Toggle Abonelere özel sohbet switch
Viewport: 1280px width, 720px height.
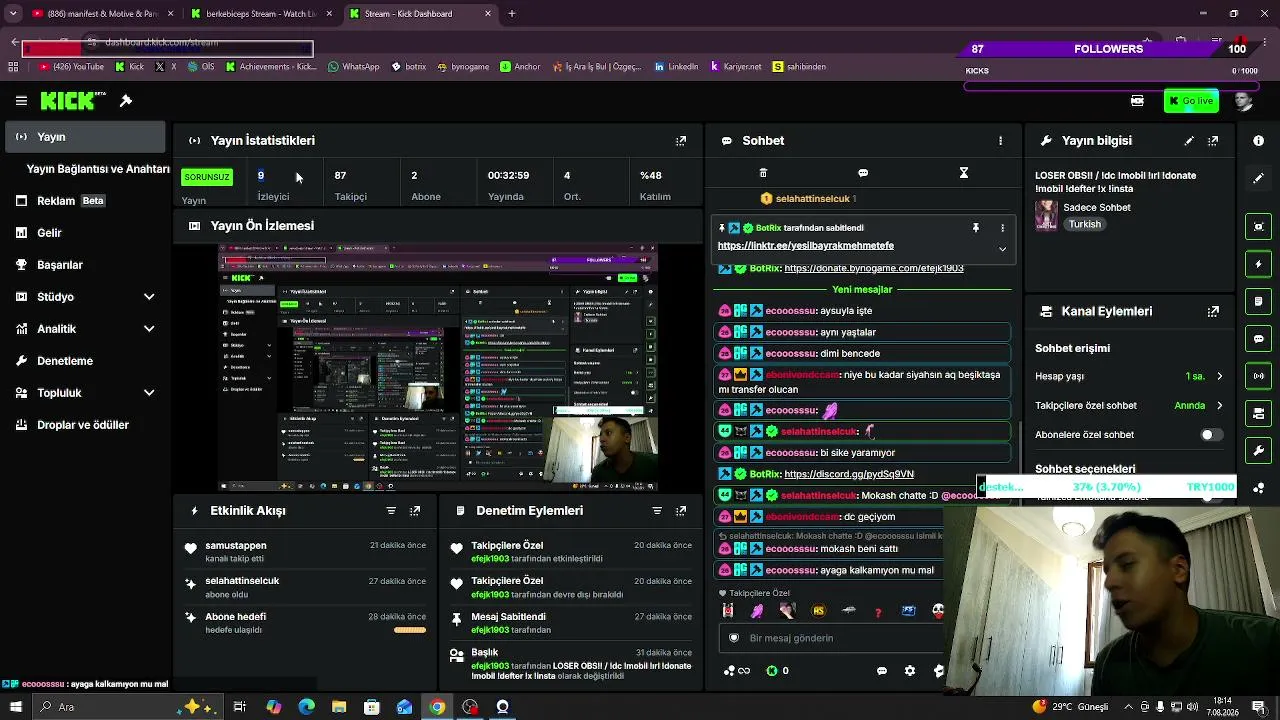(1210, 435)
